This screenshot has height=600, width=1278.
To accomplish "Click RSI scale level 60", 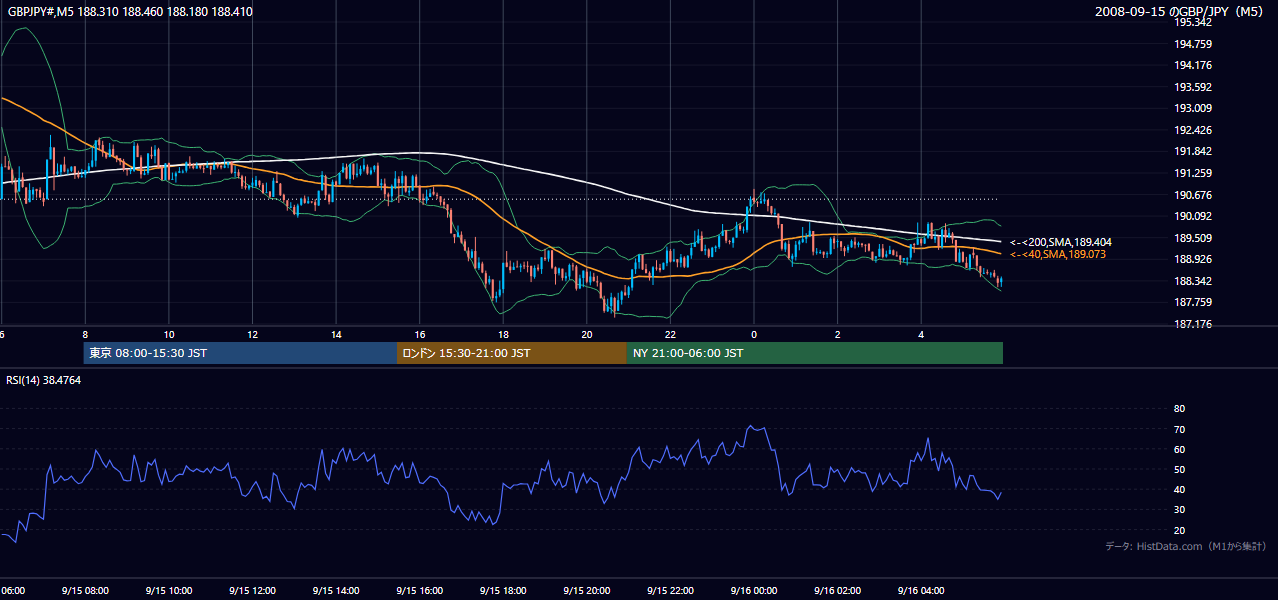I will (x=1179, y=449).
